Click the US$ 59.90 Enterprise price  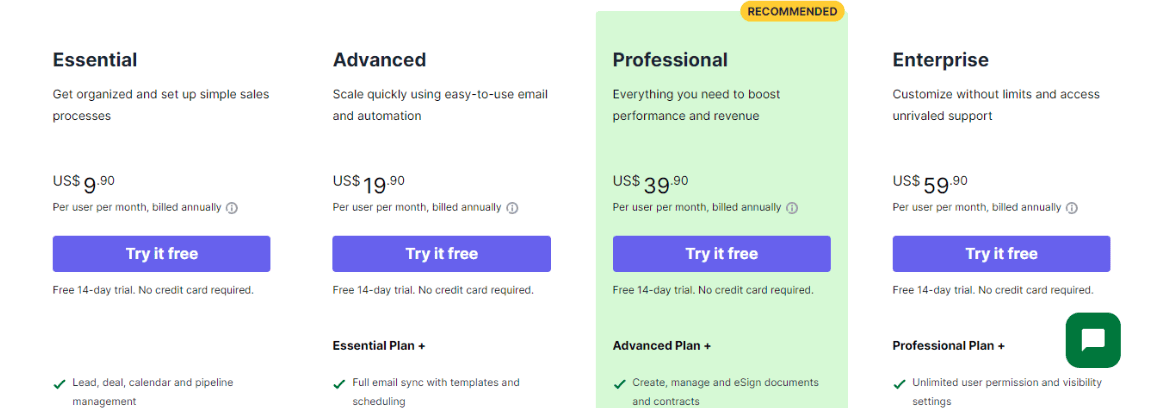930,183
